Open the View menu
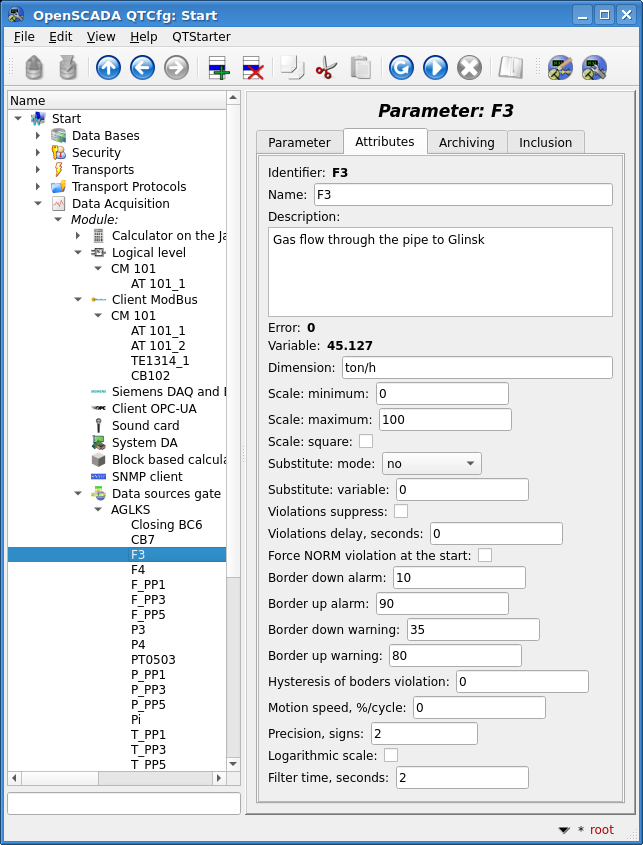The image size is (643, 845). tap(101, 37)
